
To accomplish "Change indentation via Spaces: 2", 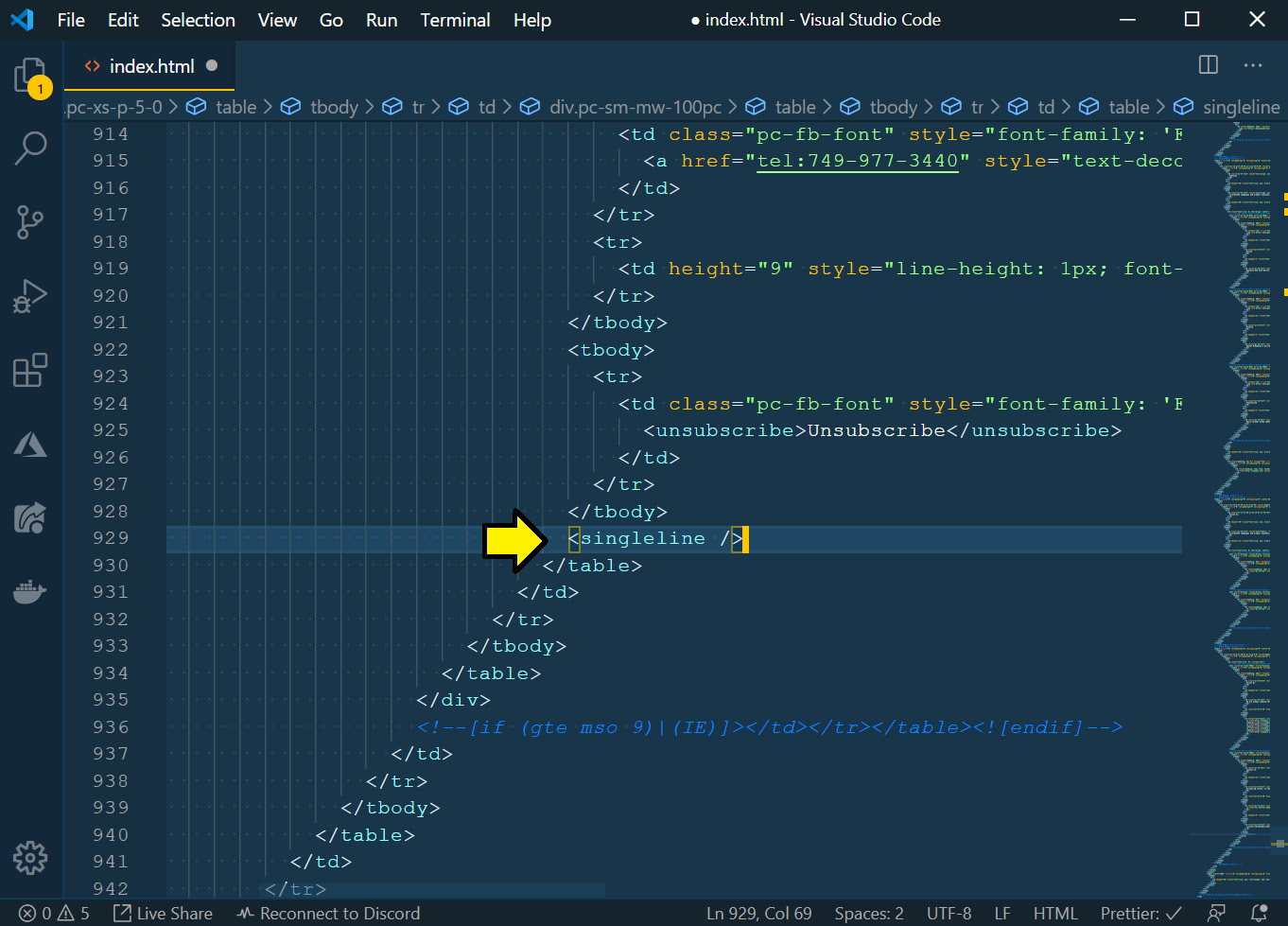I will (x=869, y=914).
